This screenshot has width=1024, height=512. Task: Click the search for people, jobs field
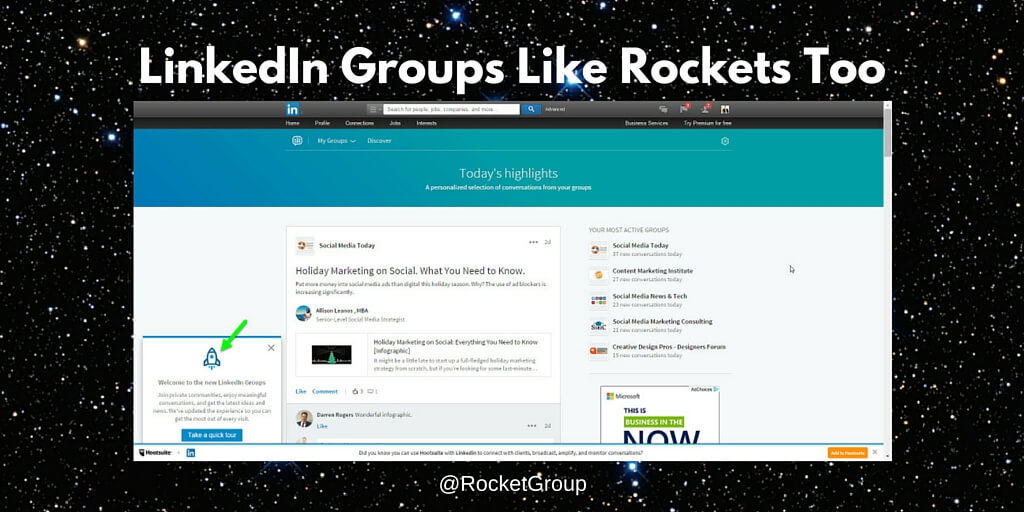tap(451, 109)
